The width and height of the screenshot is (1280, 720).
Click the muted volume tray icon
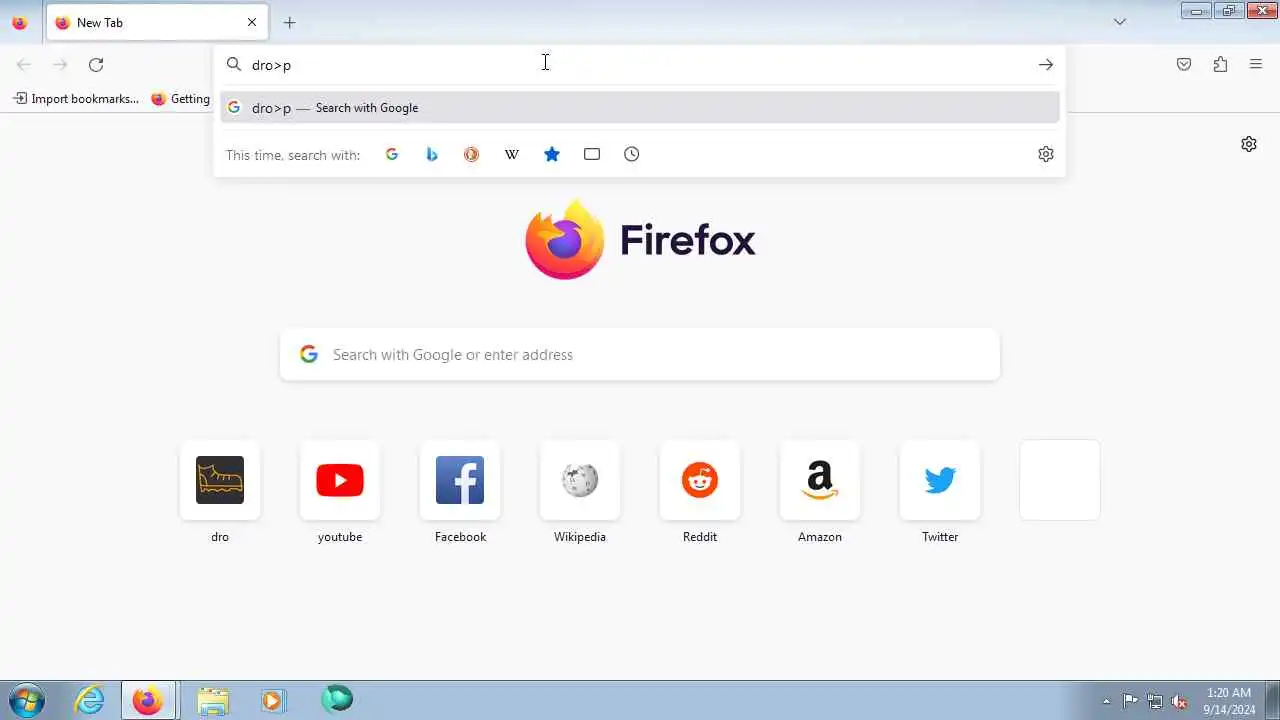(x=1180, y=701)
